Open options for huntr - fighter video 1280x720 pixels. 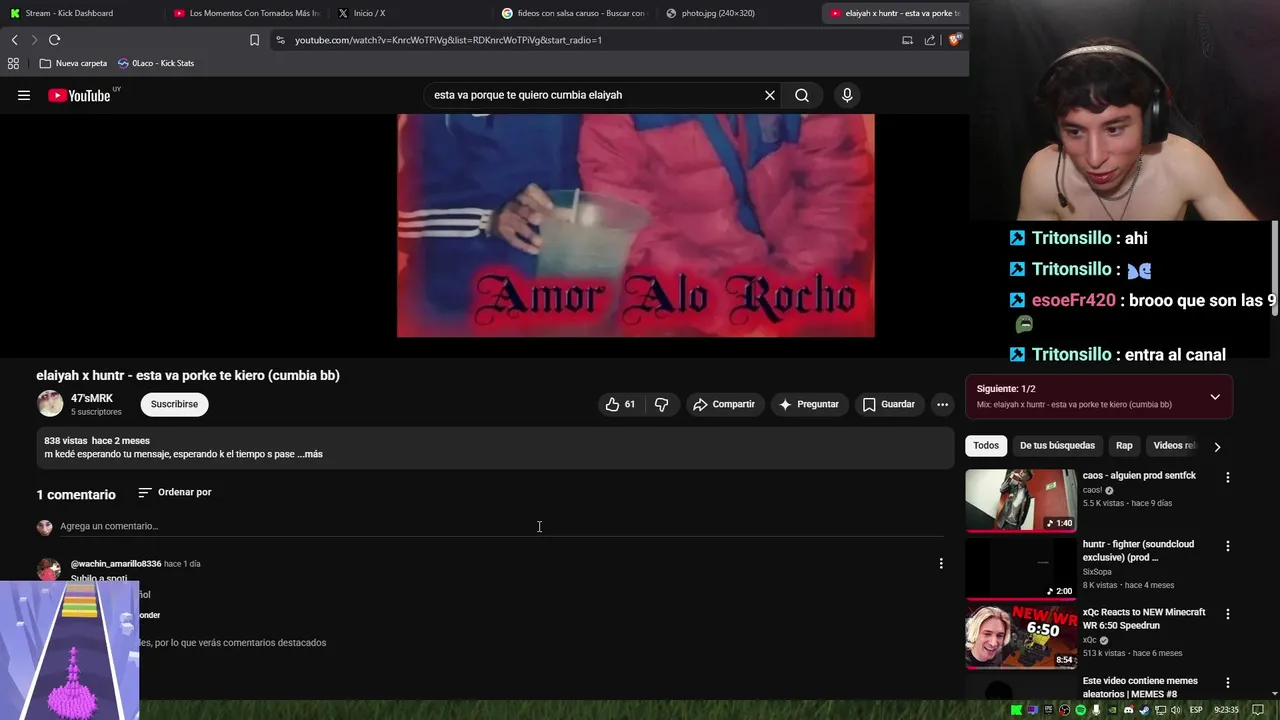pyautogui.click(x=1228, y=547)
